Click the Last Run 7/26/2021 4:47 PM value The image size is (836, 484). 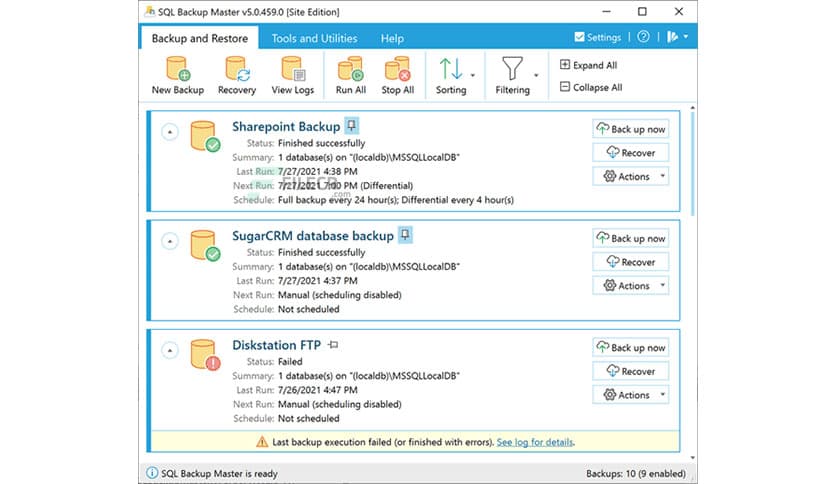click(318, 390)
